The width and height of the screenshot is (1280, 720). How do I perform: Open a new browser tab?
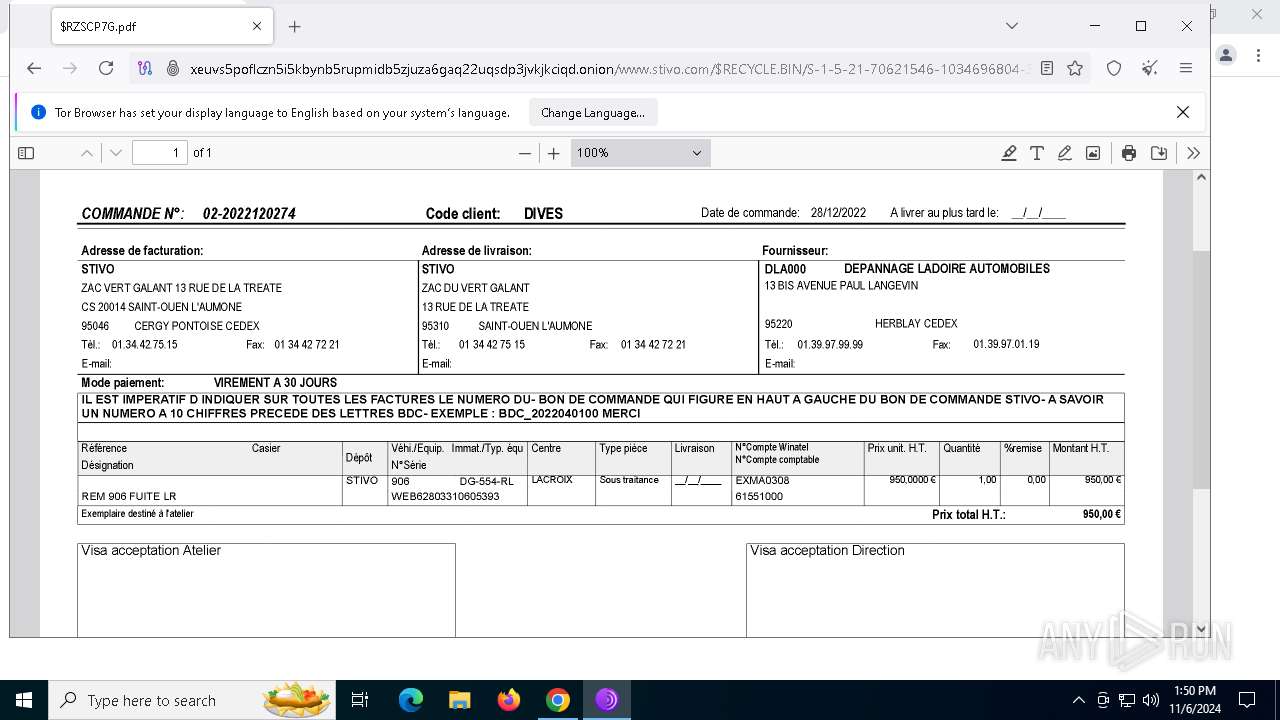pyautogui.click(x=294, y=27)
